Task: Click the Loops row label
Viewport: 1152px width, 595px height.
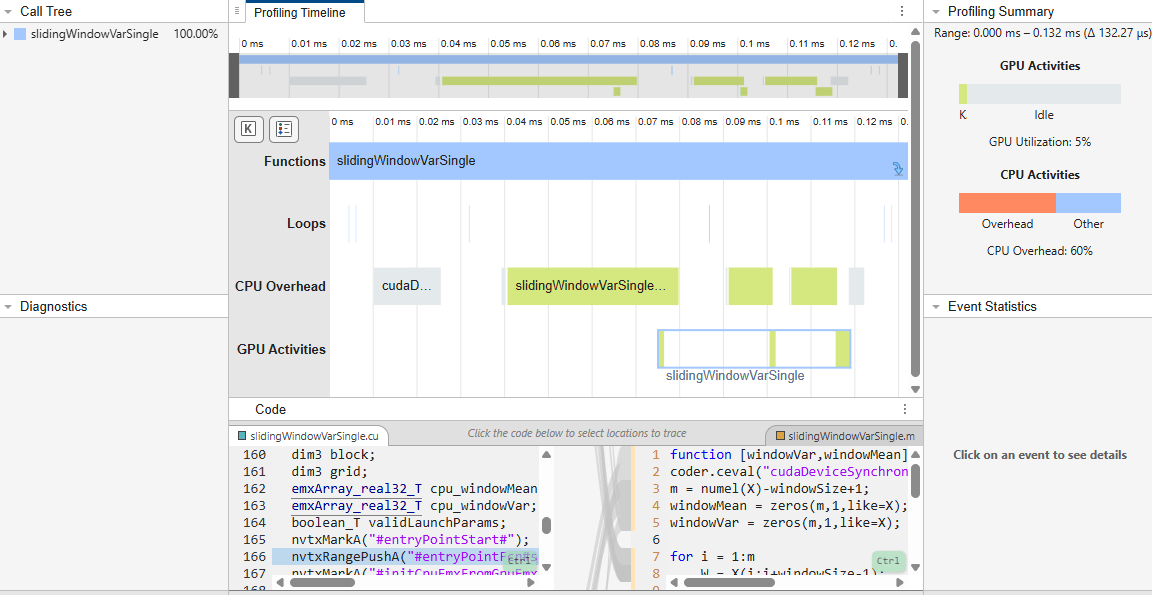Action: 306,223
